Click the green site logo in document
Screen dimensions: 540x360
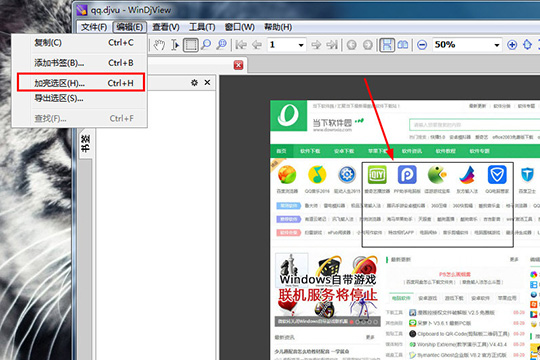point(289,115)
